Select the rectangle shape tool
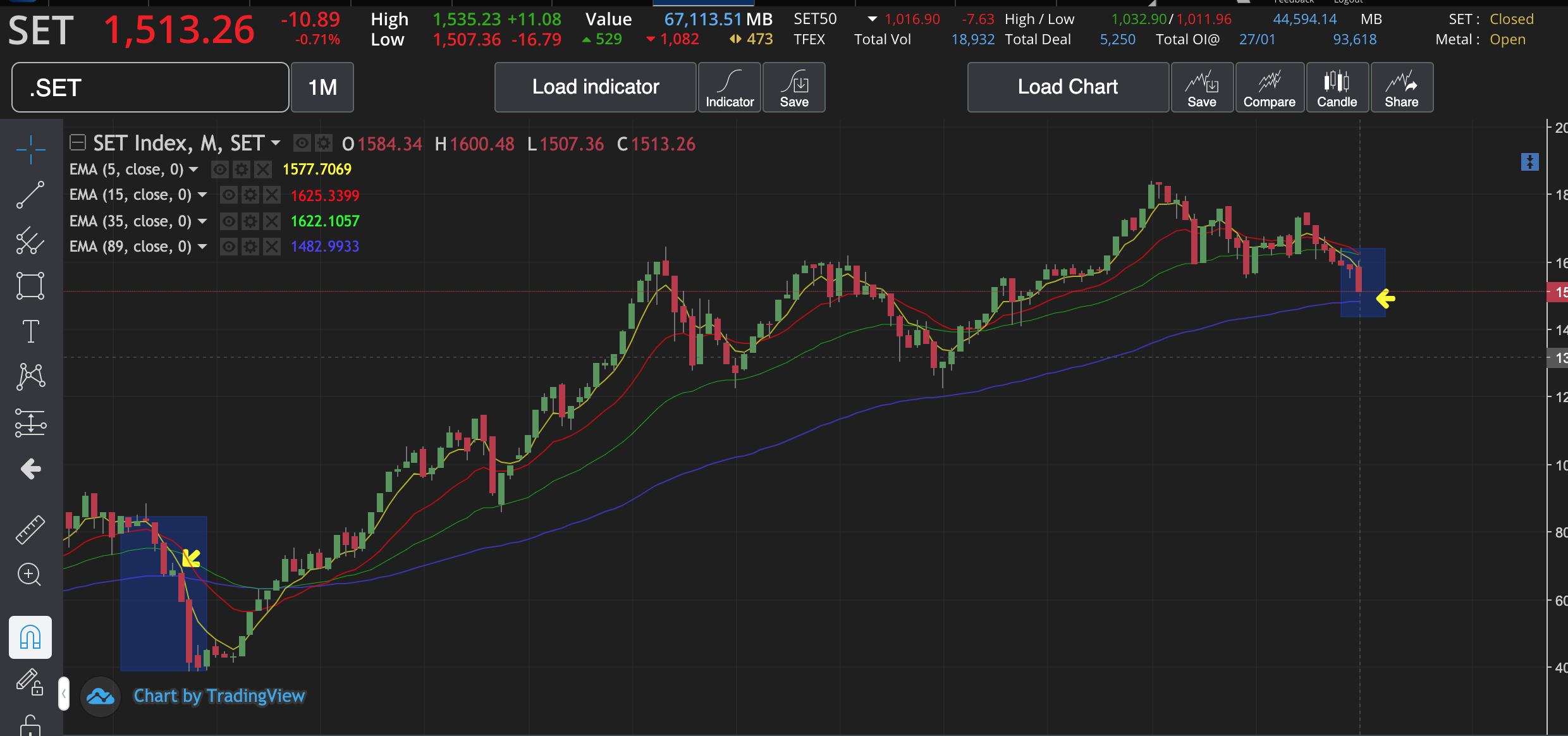 click(30, 286)
